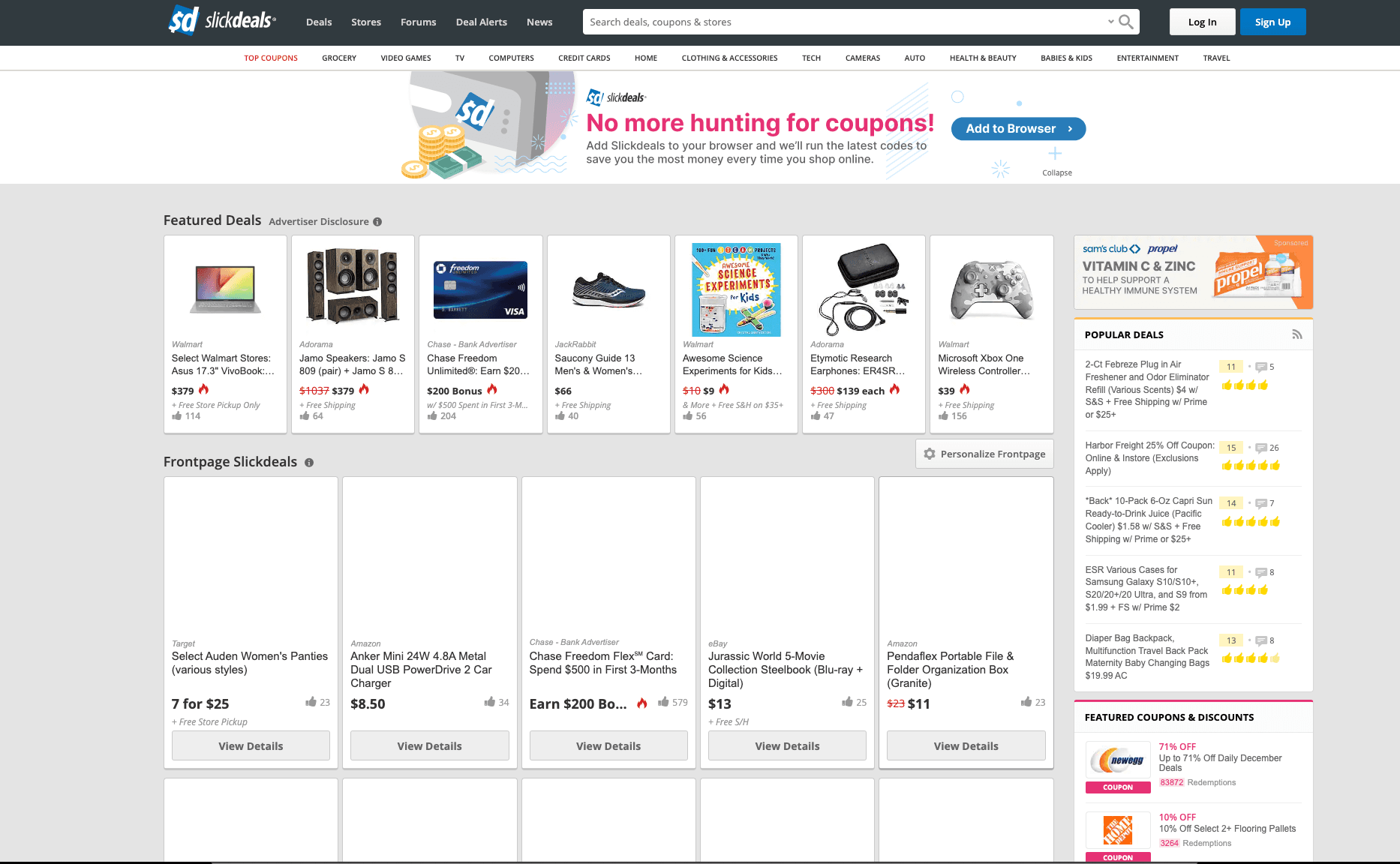The width and height of the screenshot is (1400, 864).
Task: Click thumbs-up icon on Saucony Guide 13 deal
Action: pyautogui.click(x=560, y=415)
